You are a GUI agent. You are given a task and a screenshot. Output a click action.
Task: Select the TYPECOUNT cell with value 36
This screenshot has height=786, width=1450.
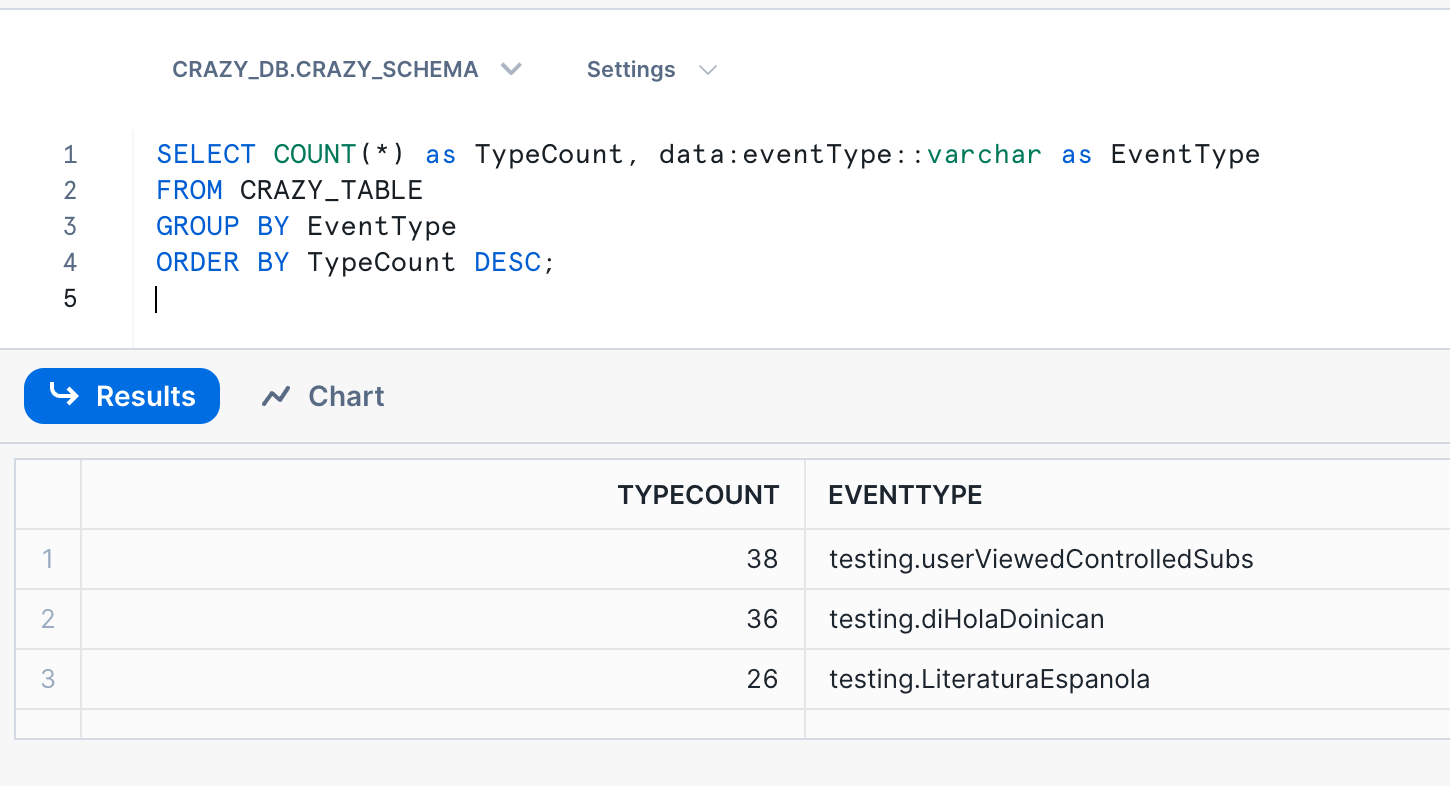[443, 619]
